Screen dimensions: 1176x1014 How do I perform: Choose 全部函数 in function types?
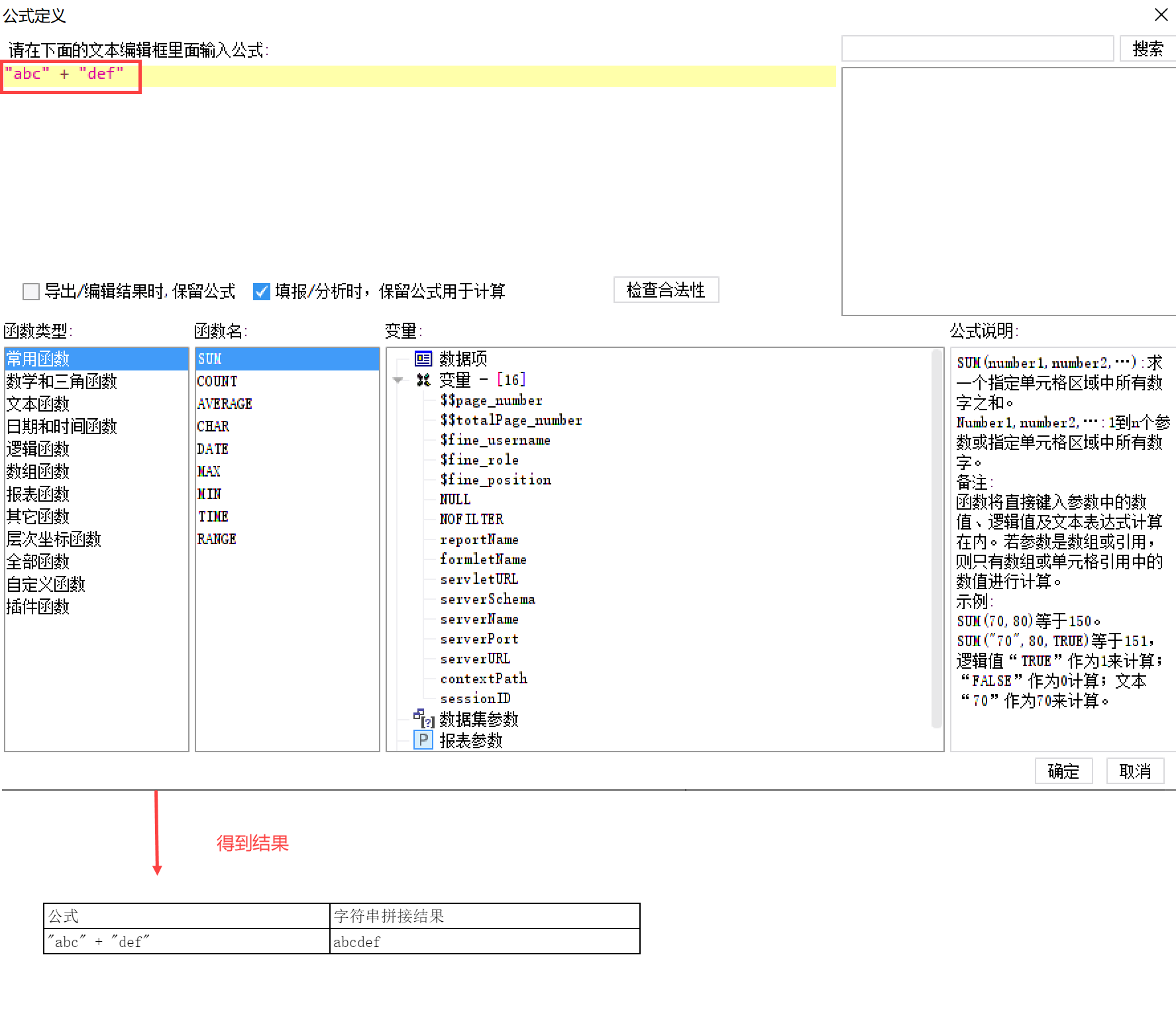point(97,562)
